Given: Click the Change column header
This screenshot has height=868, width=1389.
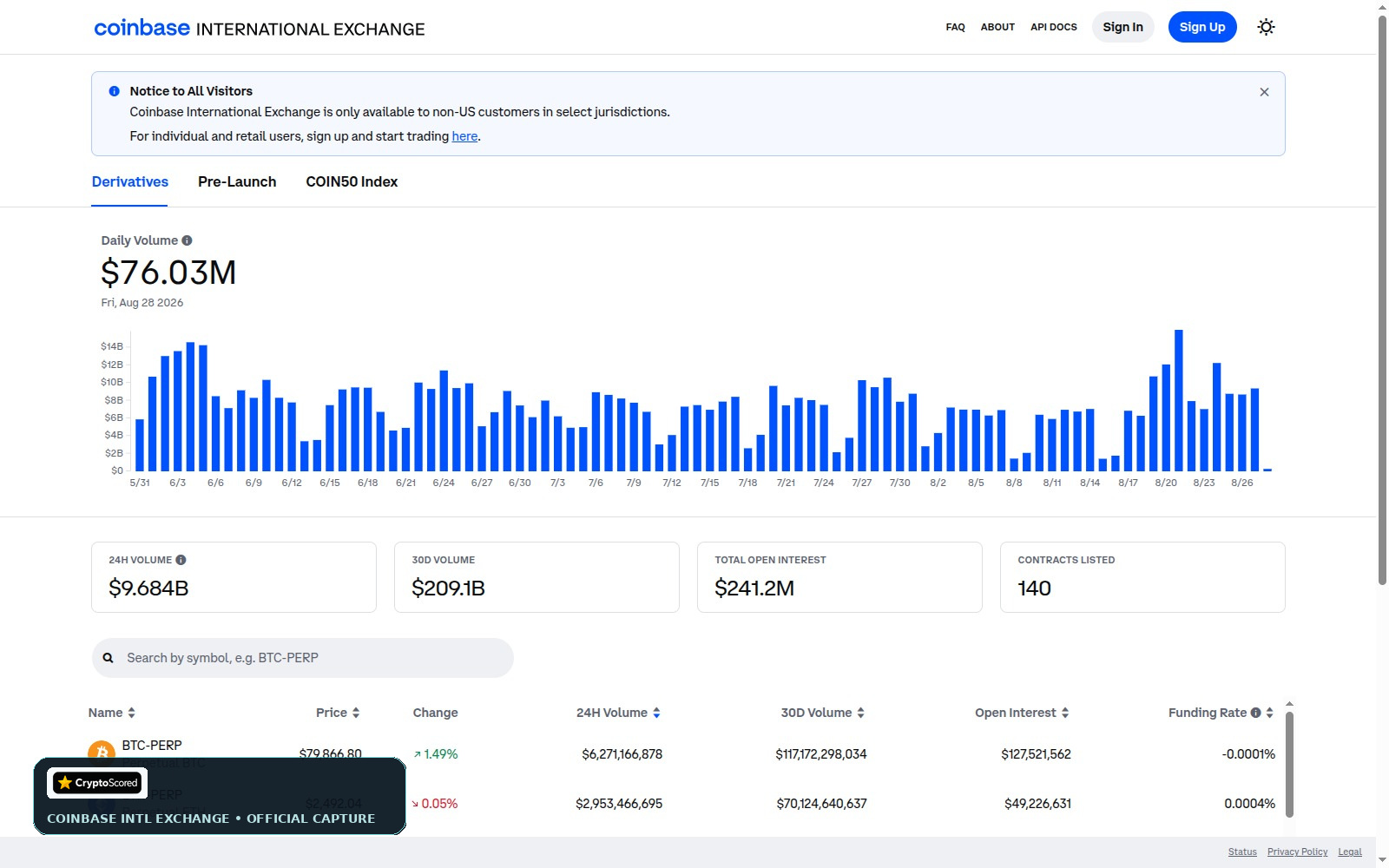Looking at the screenshot, I should 435,713.
